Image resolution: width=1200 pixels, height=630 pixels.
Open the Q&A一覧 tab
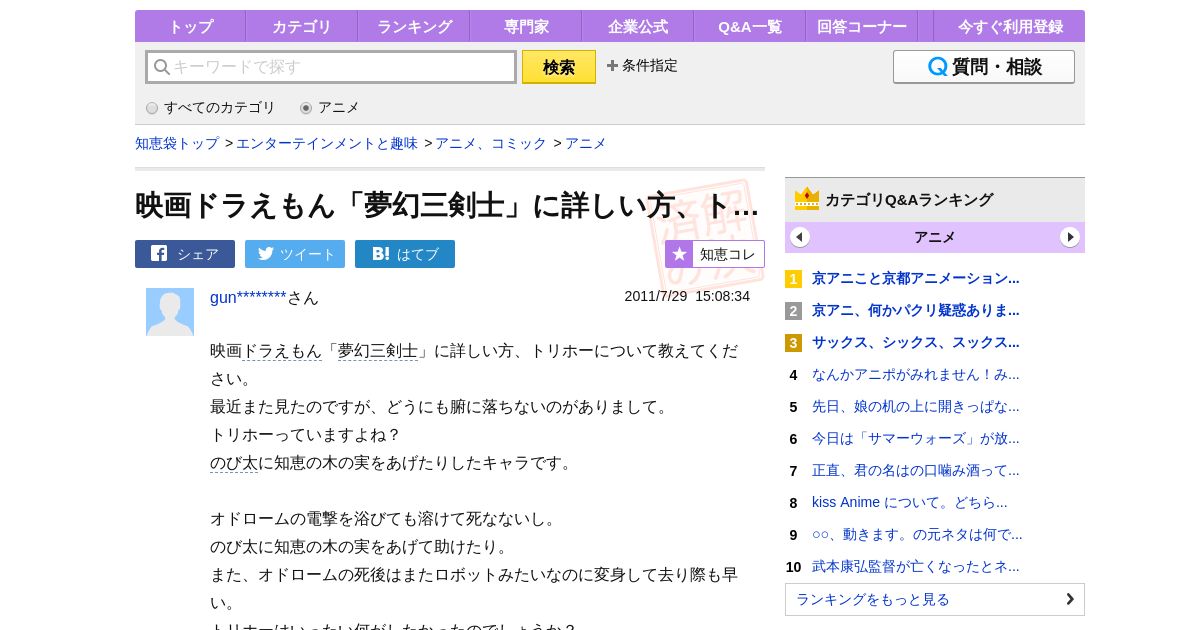tap(749, 27)
